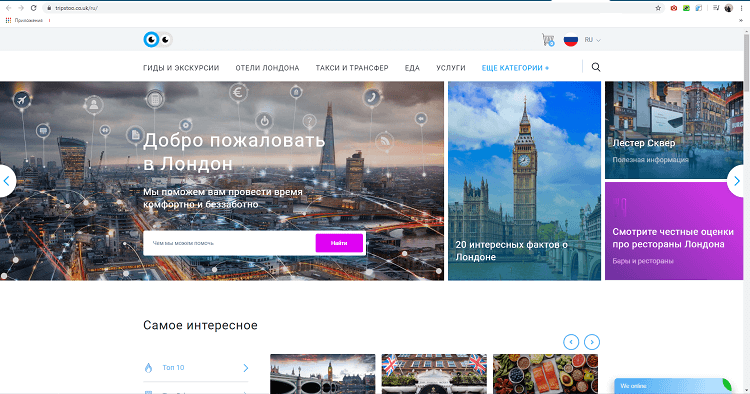This screenshot has width=750, height=394.
Task: Open ГИДЫ И ЭКСКУРСИИ menu item
Action: (x=181, y=68)
